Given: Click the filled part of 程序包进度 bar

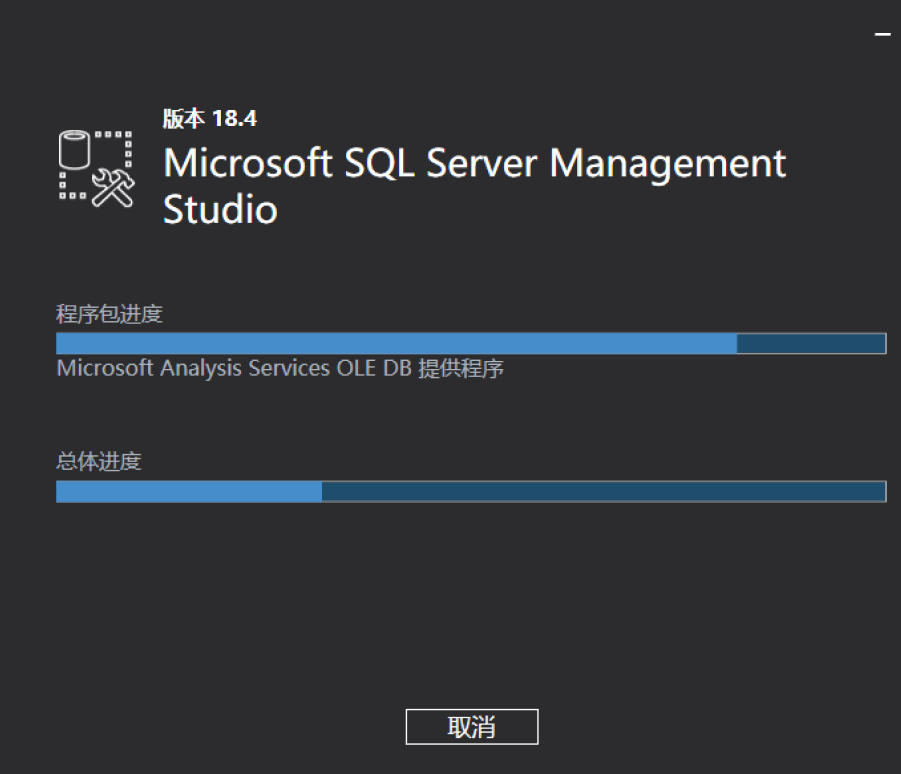Looking at the screenshot, I should pyautogui.click(x=396, y=344).
